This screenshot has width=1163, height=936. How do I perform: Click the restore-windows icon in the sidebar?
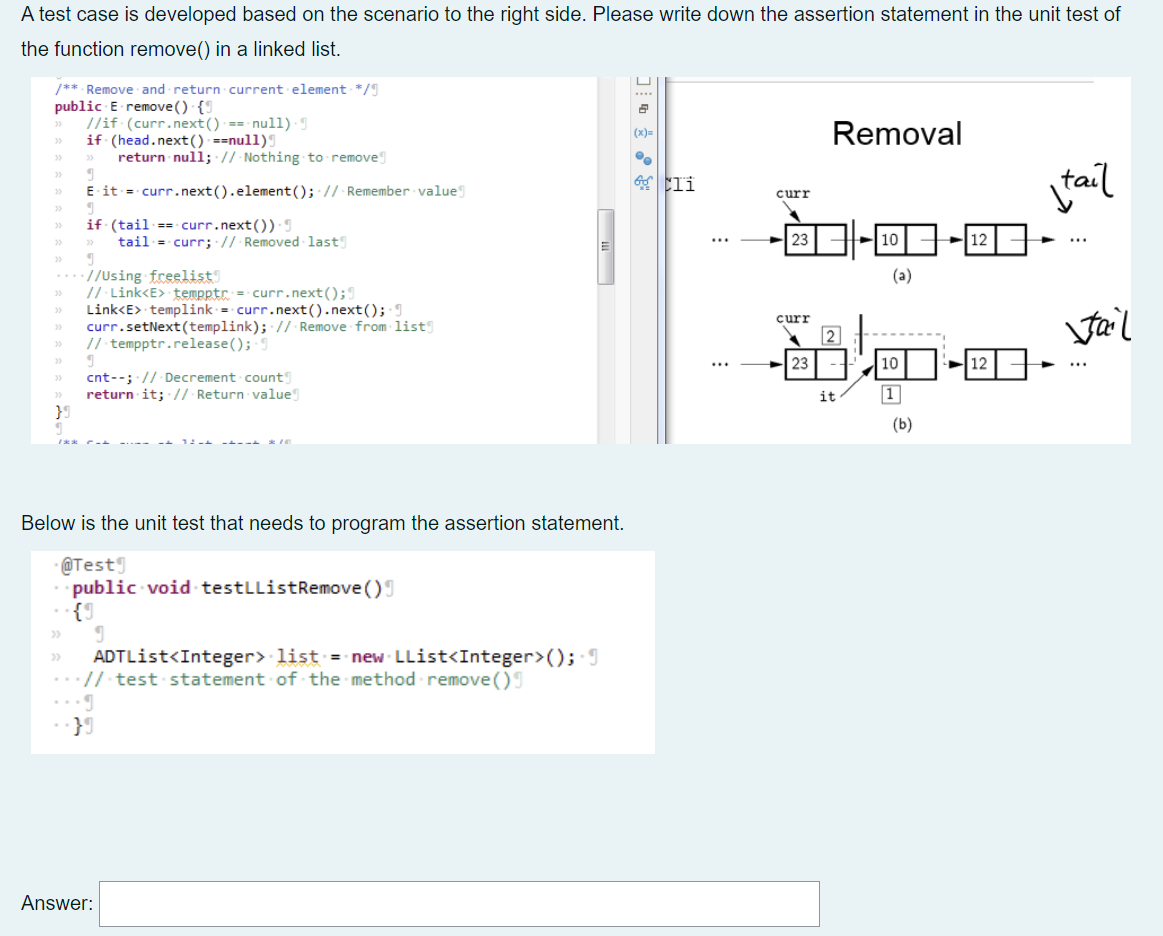643,109
